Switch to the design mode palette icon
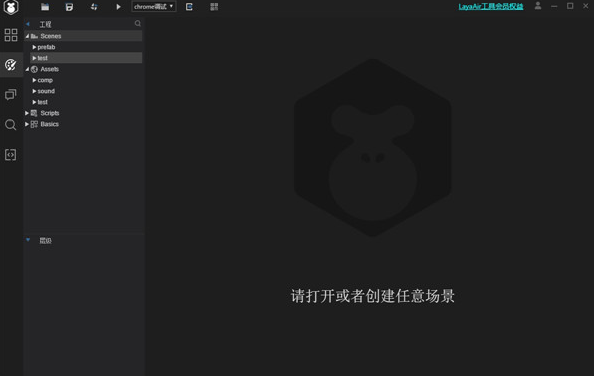This screenshot has width=594, height=376. point(11,65)
